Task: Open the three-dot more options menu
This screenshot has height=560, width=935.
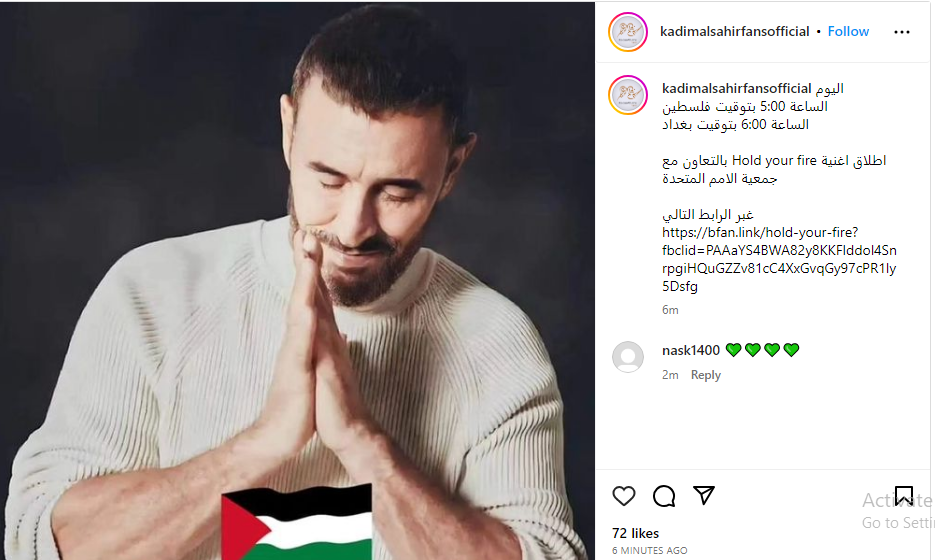Action: (x=902, y=32)
